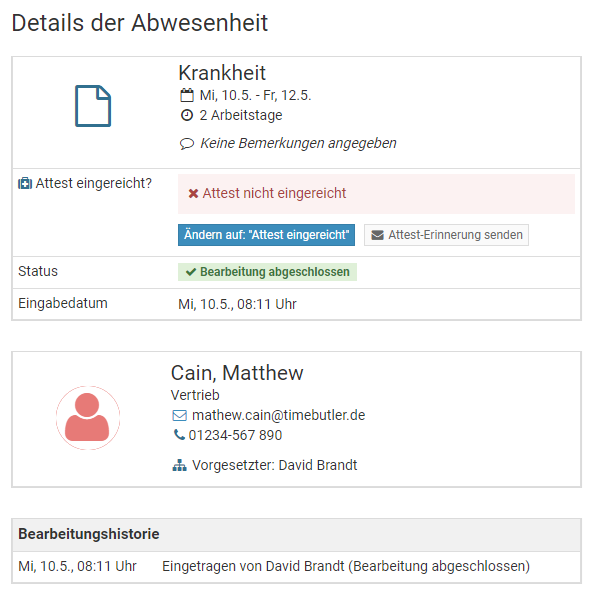Image resolution: width=595 pixels, height=601 pixels.
Task: Click the blue document icon beside Krankheit
Action: coord(93,106)
